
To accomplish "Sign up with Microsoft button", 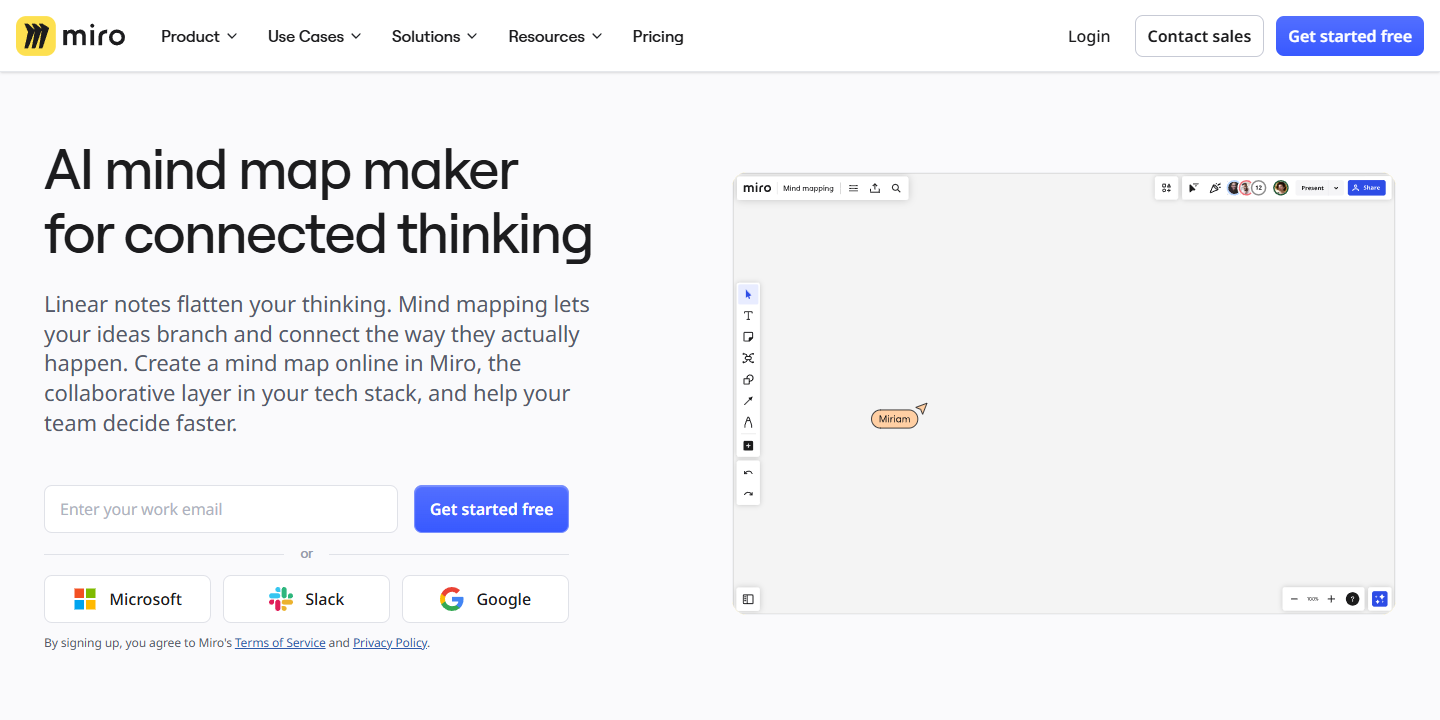I will (x=127, y=599).
